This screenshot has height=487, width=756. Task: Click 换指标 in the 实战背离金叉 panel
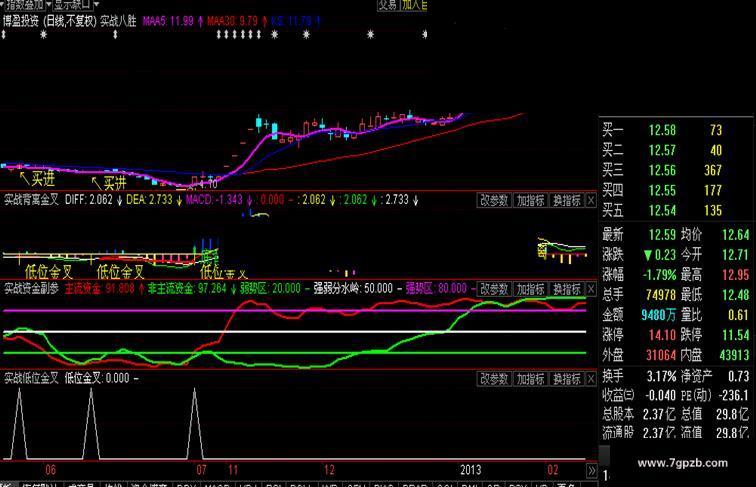567,200
